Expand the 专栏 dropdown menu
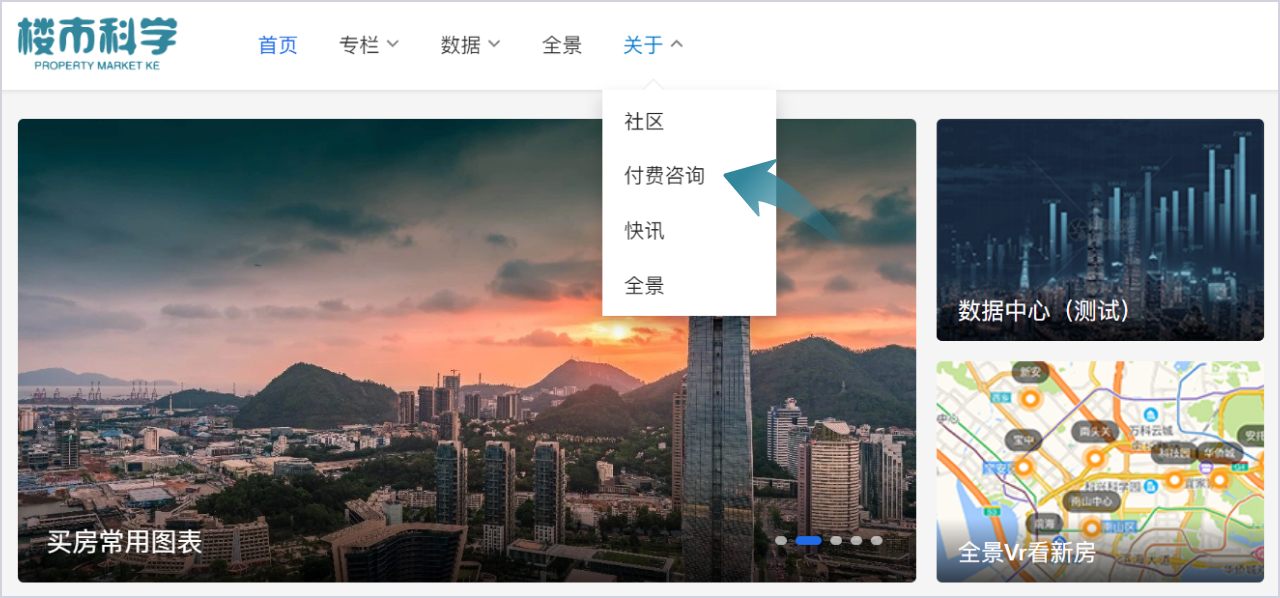The width and height of the screenshot is (1280, 598). tap(369, 45)
